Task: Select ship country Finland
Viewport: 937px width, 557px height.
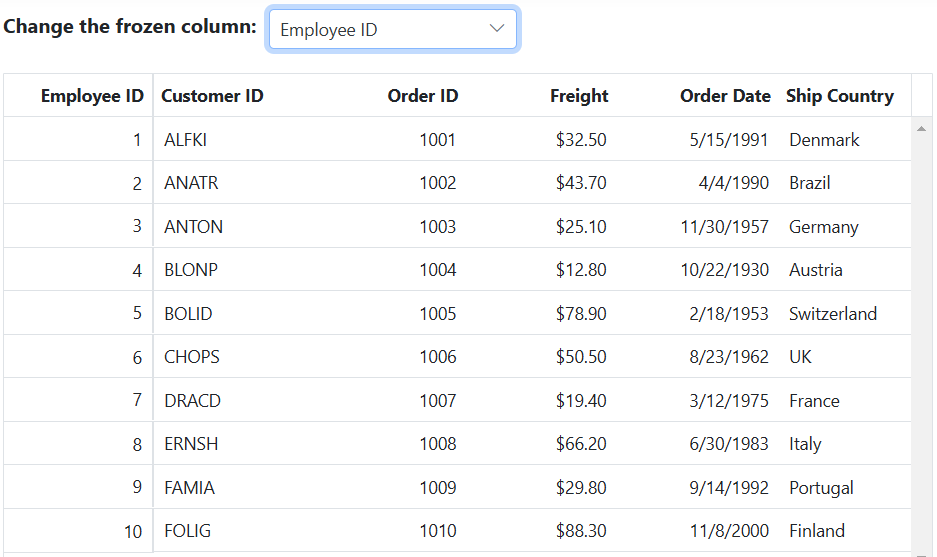Action: [817, 531]
